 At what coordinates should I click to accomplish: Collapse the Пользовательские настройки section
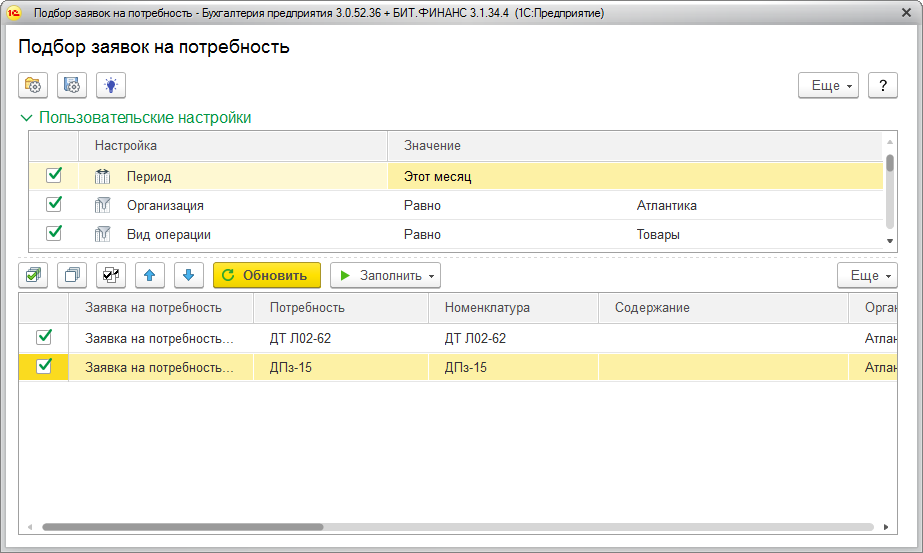click(27, 118)
